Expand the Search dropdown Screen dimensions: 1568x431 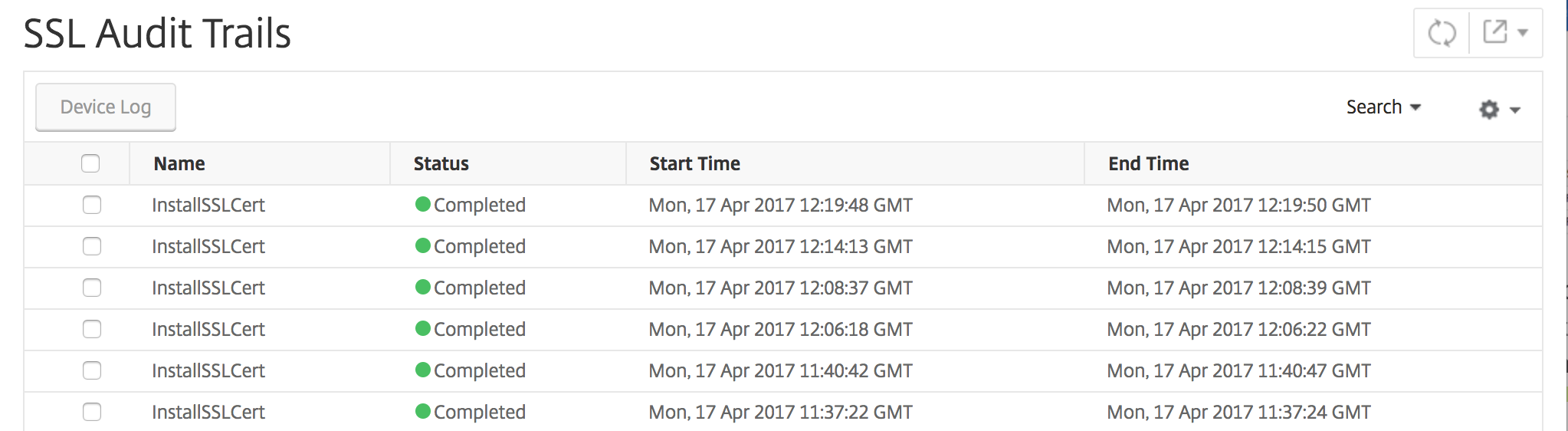1383,107
